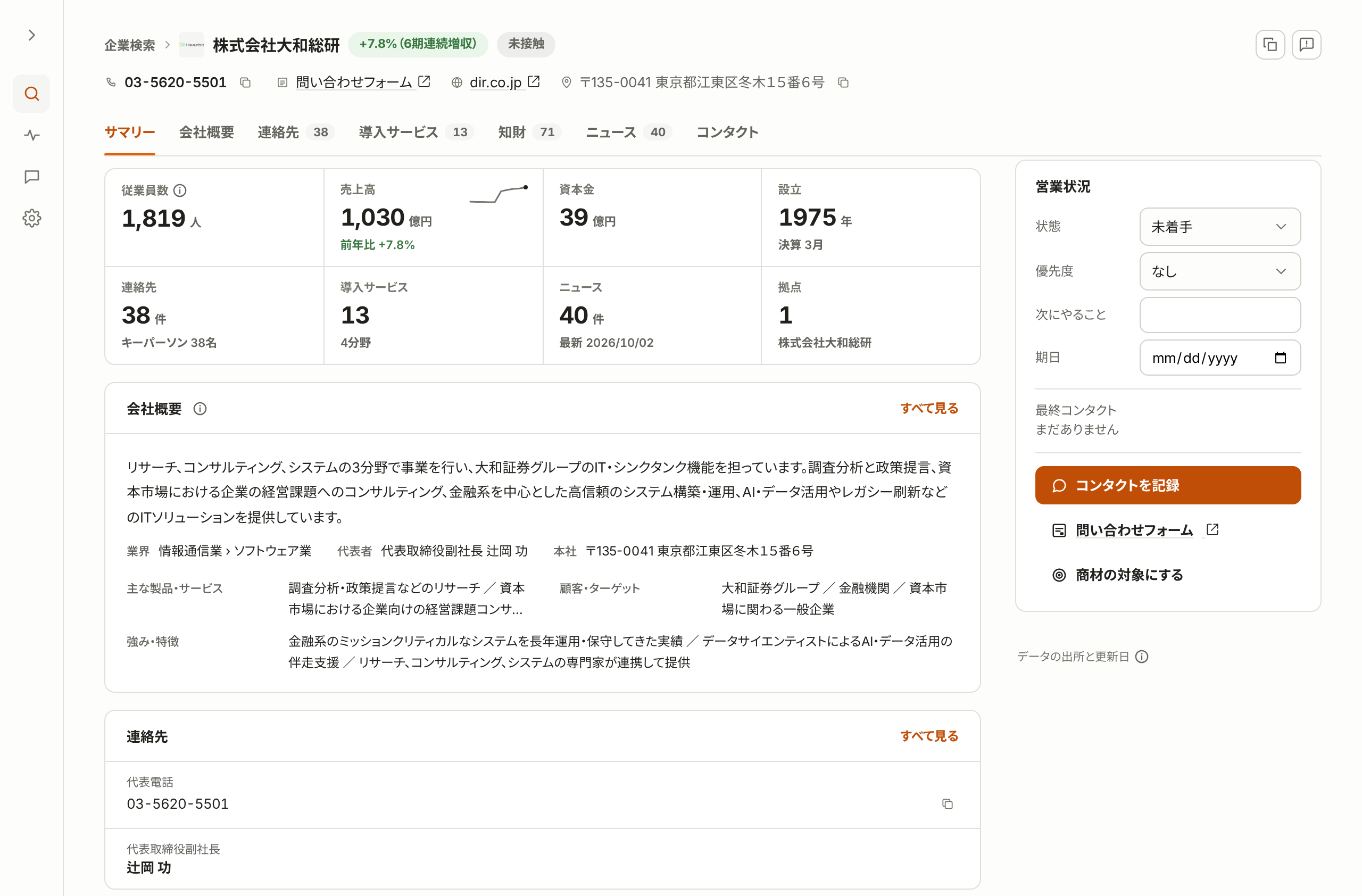Open the settings gear icon in sidebar

(31, 218)
